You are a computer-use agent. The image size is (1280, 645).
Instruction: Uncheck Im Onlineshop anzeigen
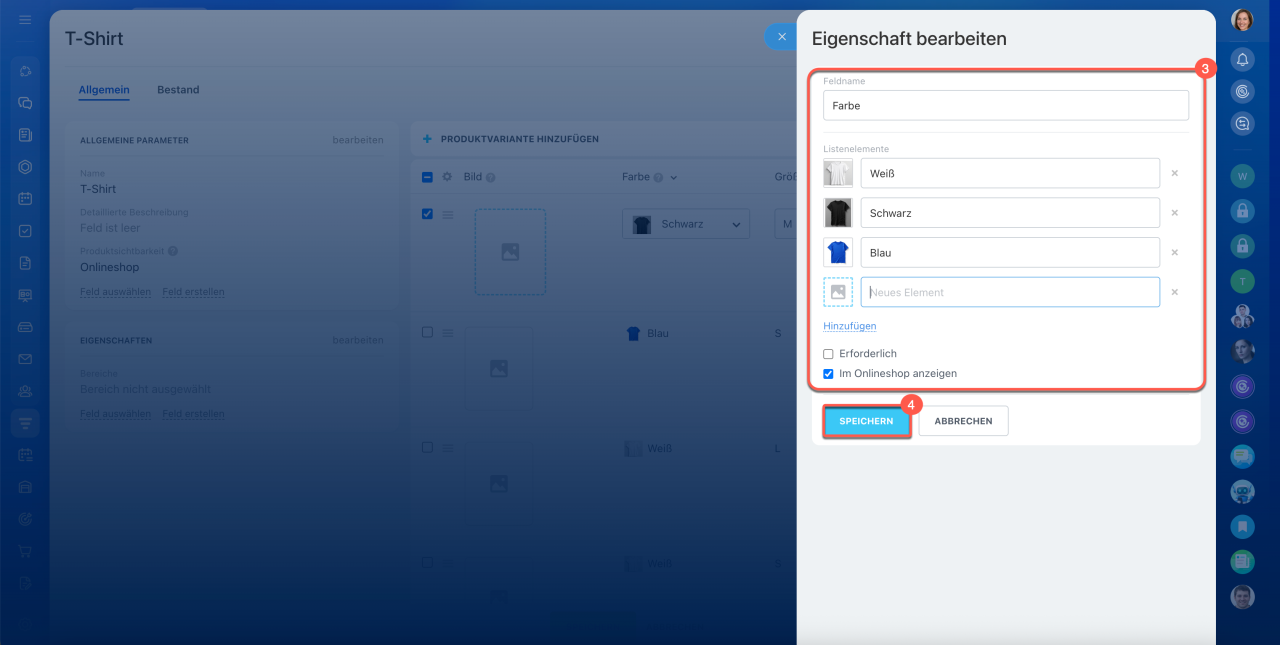coord(828,374)
